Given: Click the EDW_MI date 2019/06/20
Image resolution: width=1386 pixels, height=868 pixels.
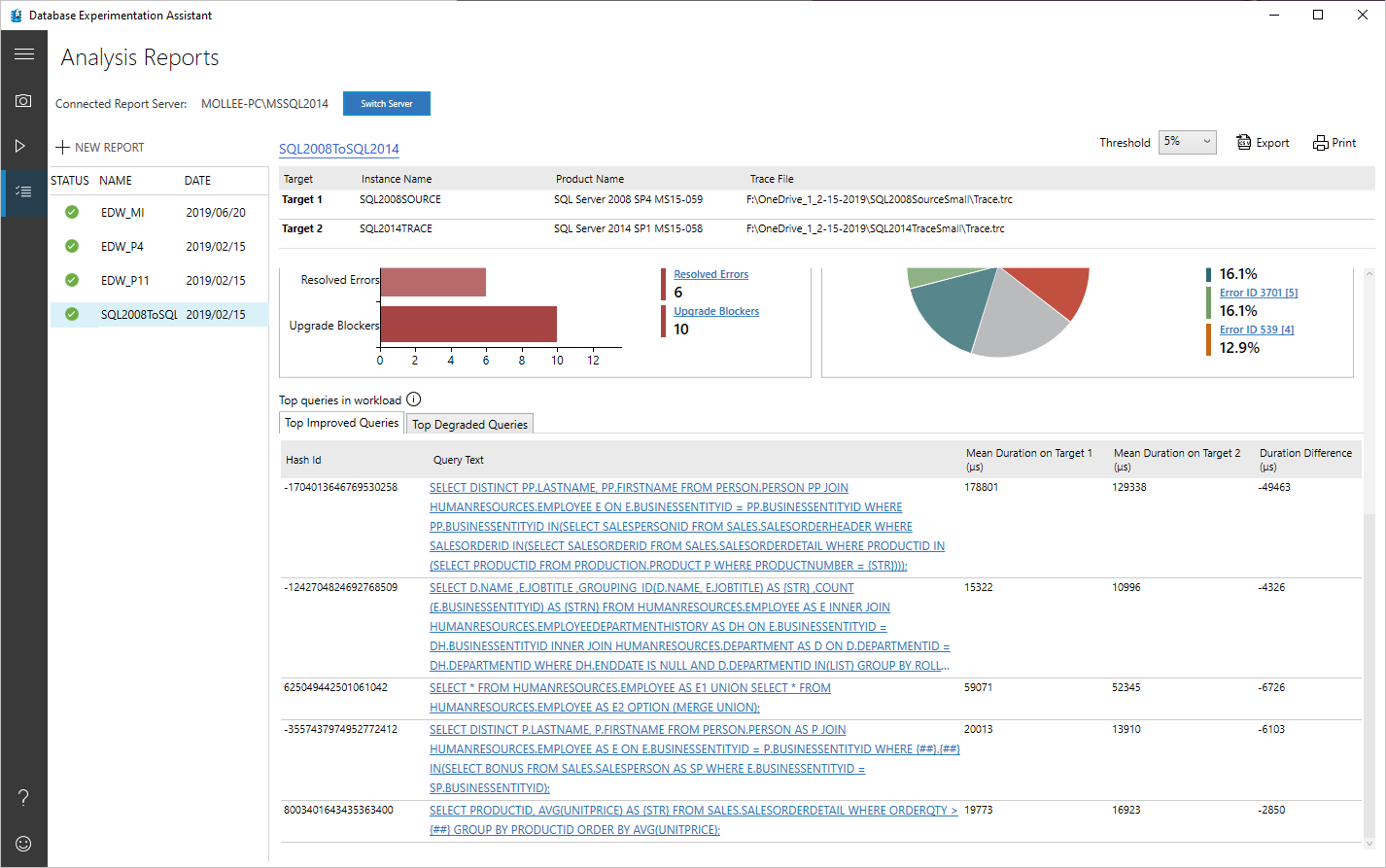Looking at the screenshot, I should tap(216, 212).
